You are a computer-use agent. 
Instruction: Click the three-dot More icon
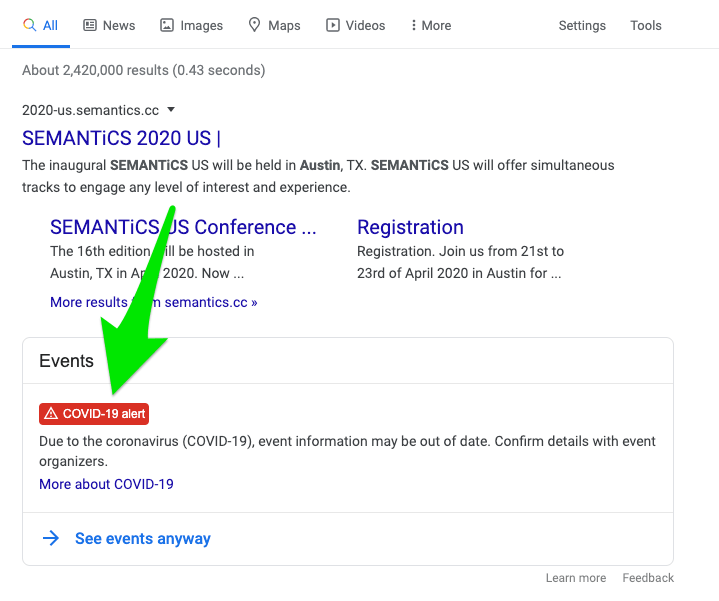414,25
